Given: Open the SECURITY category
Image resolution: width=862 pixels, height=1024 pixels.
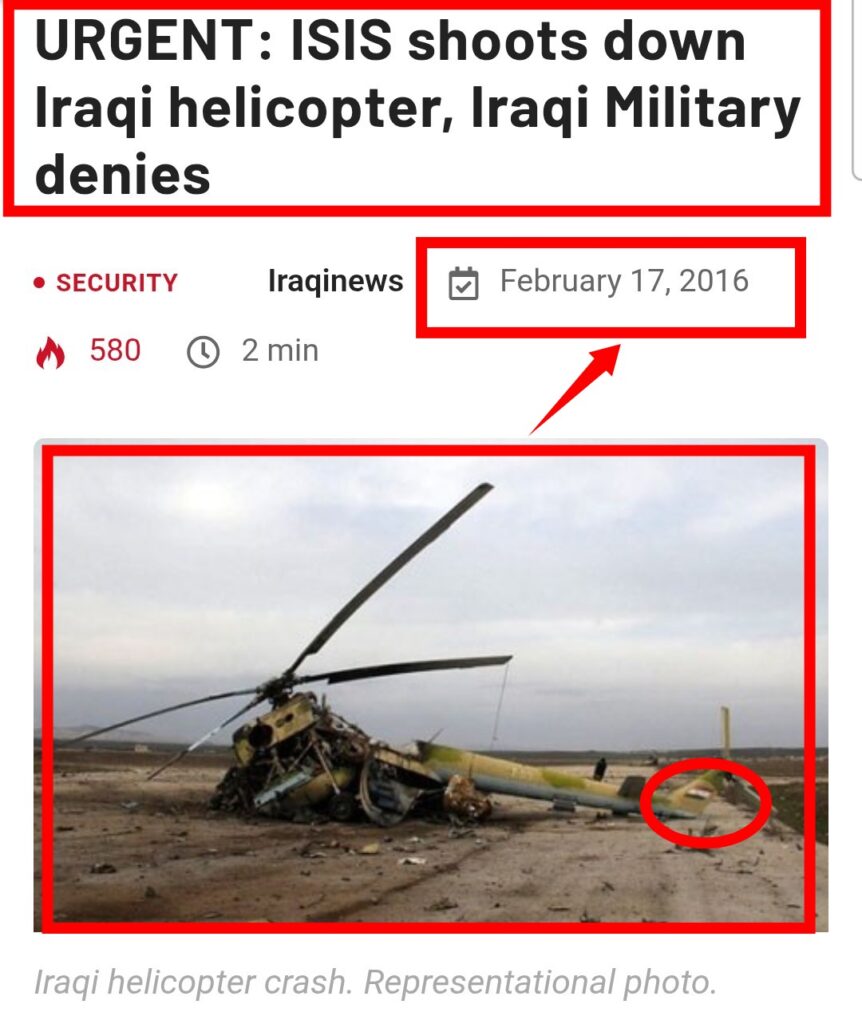Looking at the screenshot, I should (116, 283).
